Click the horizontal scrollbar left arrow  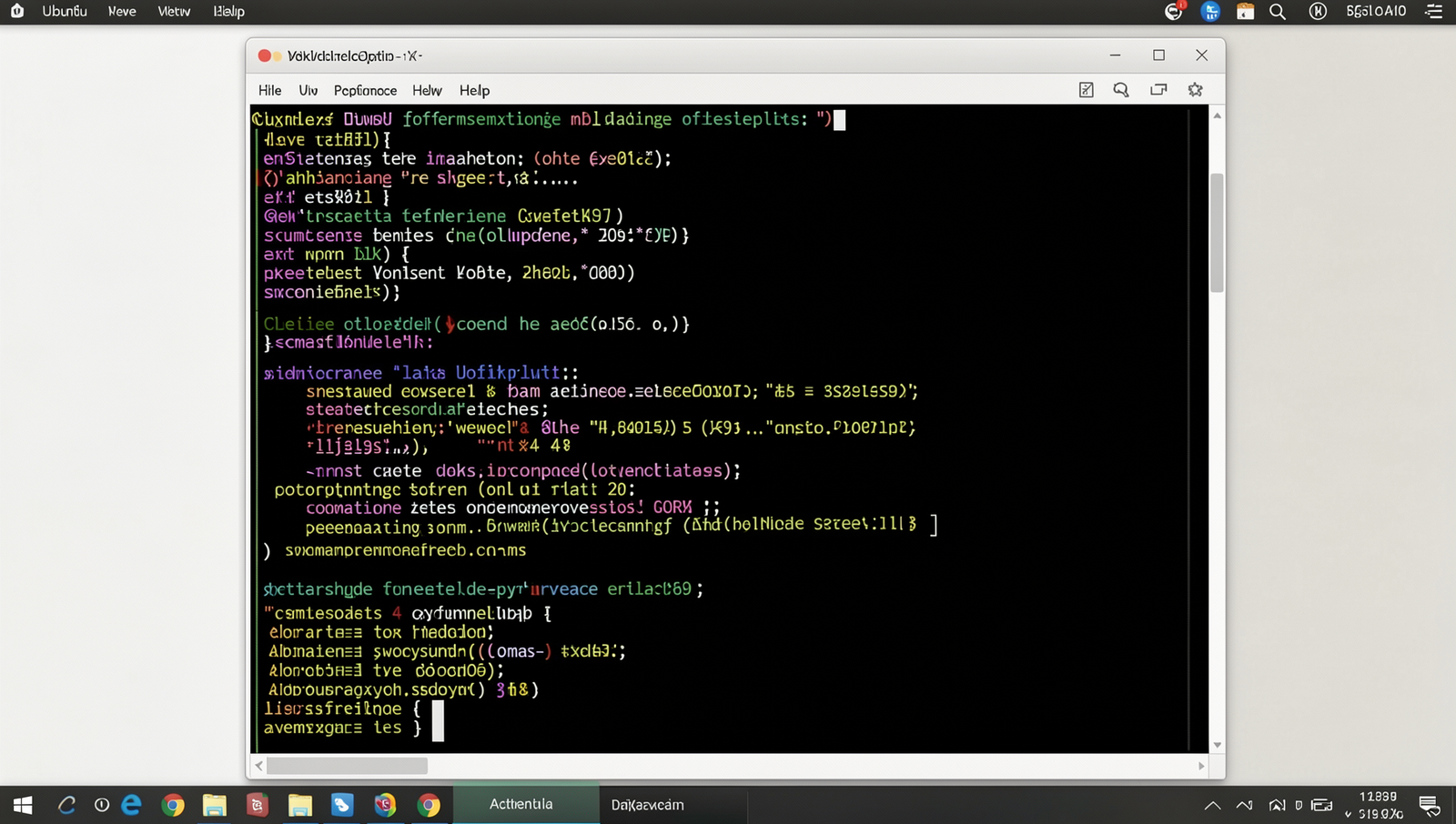tap(259, 766)
